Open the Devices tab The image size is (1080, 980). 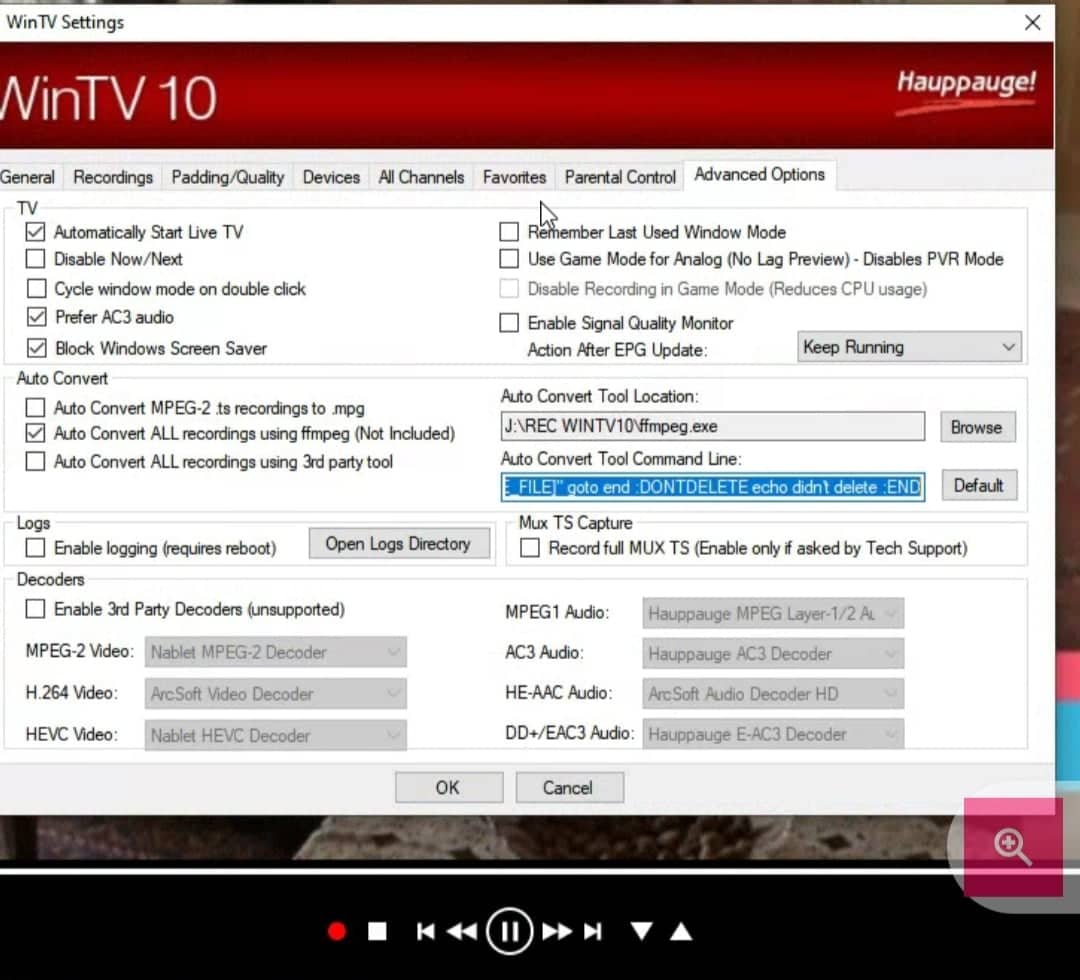click(x=331, y=177)
